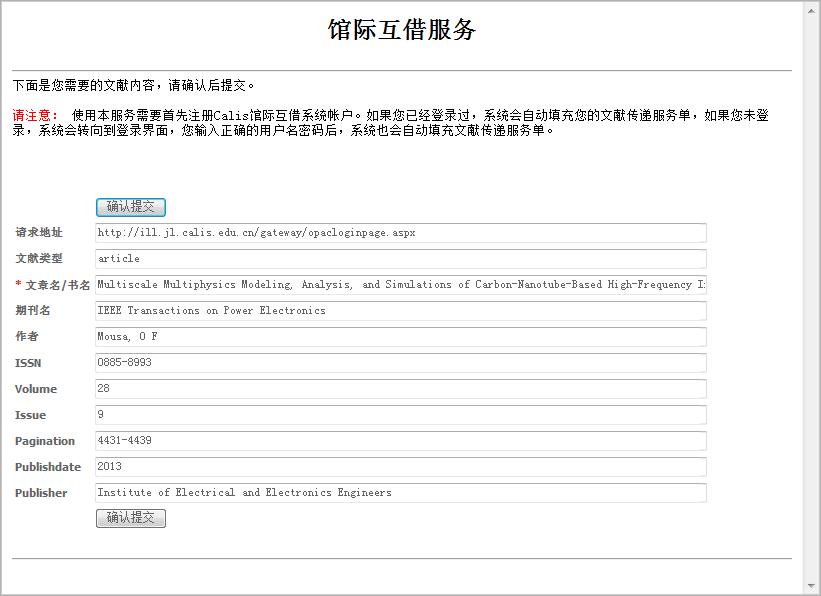Image resolution: width=821 pixels, height=596 pixels.
Task: Click the 馆际互借服务 page heading
Action: (402, 30)
